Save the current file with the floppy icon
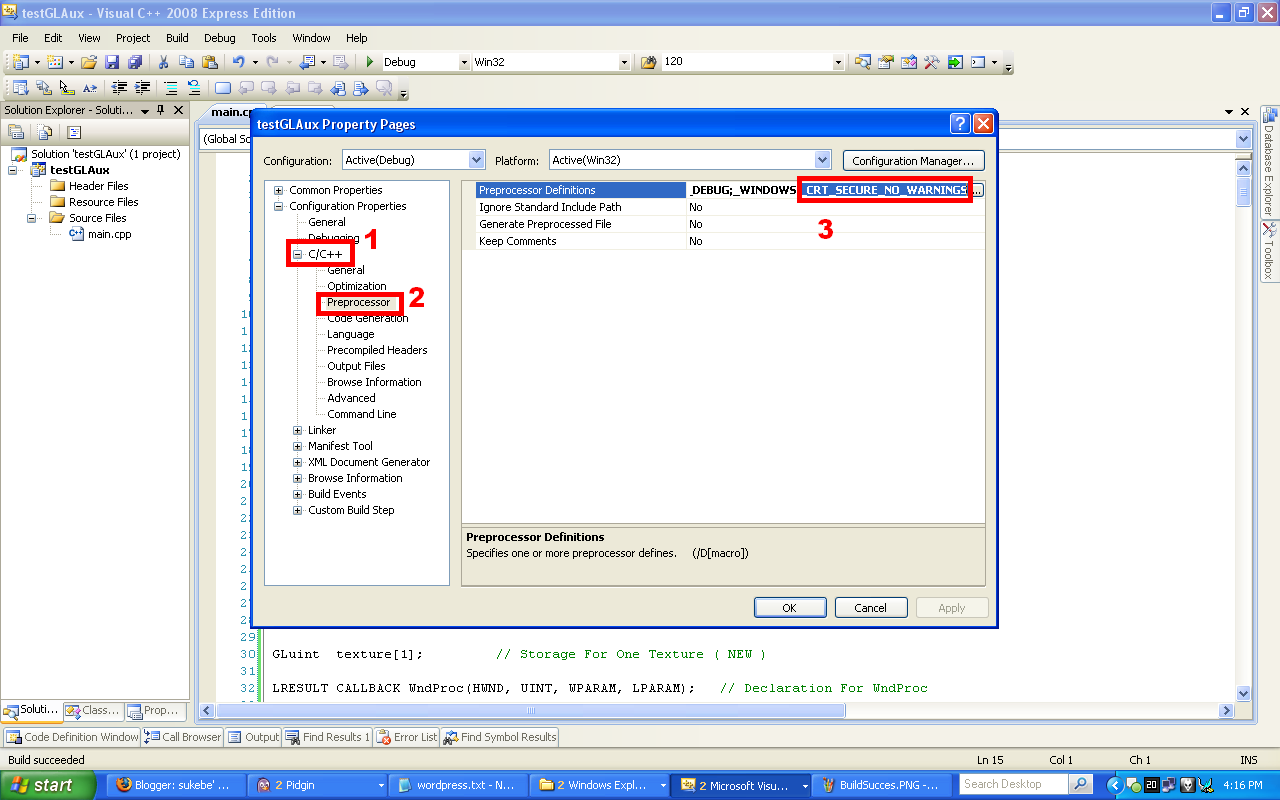This screenshot has height=800, width=1280. point(112,62)
